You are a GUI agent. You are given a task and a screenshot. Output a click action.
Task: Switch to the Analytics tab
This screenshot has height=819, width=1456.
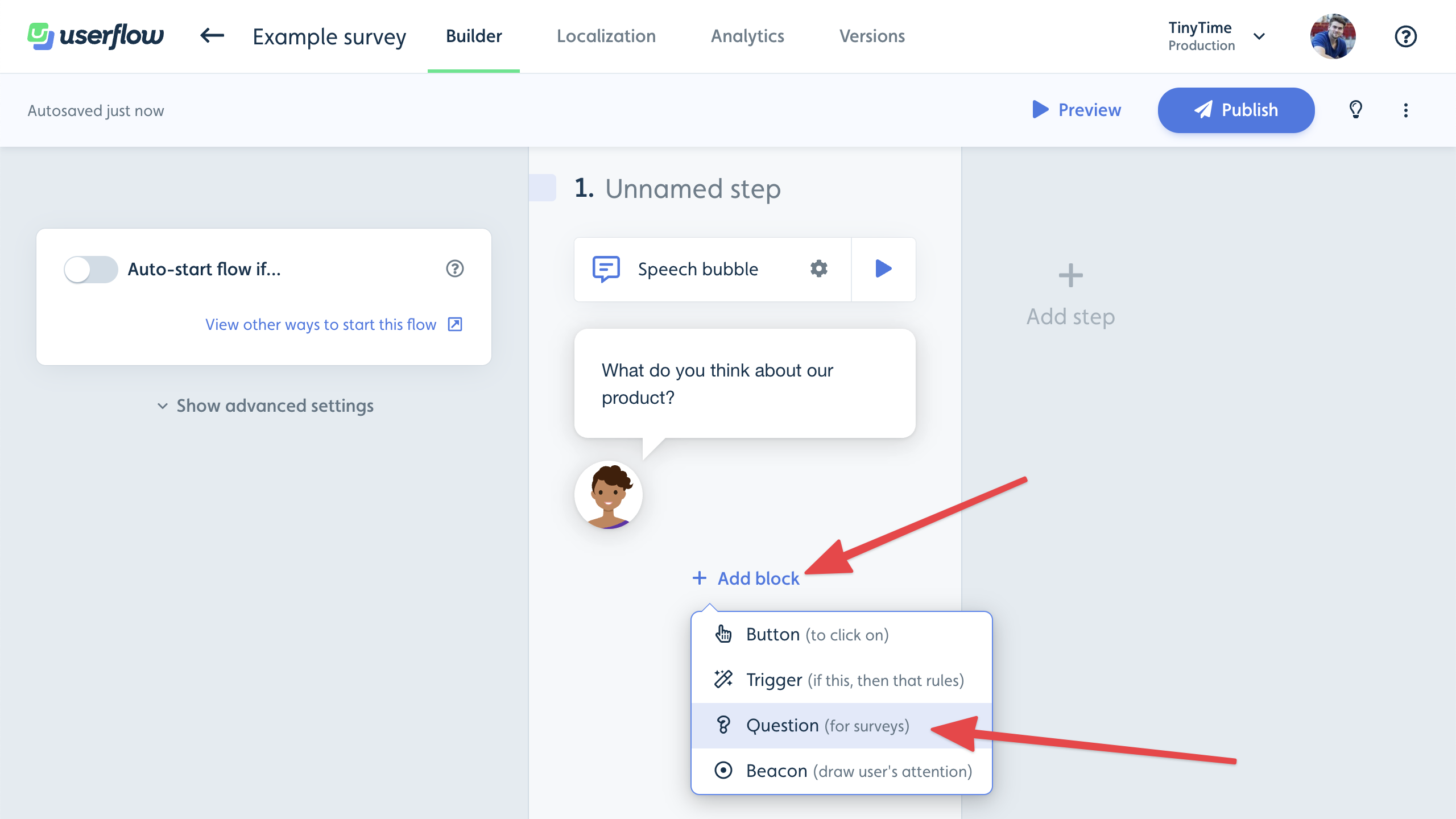(747, 36)
